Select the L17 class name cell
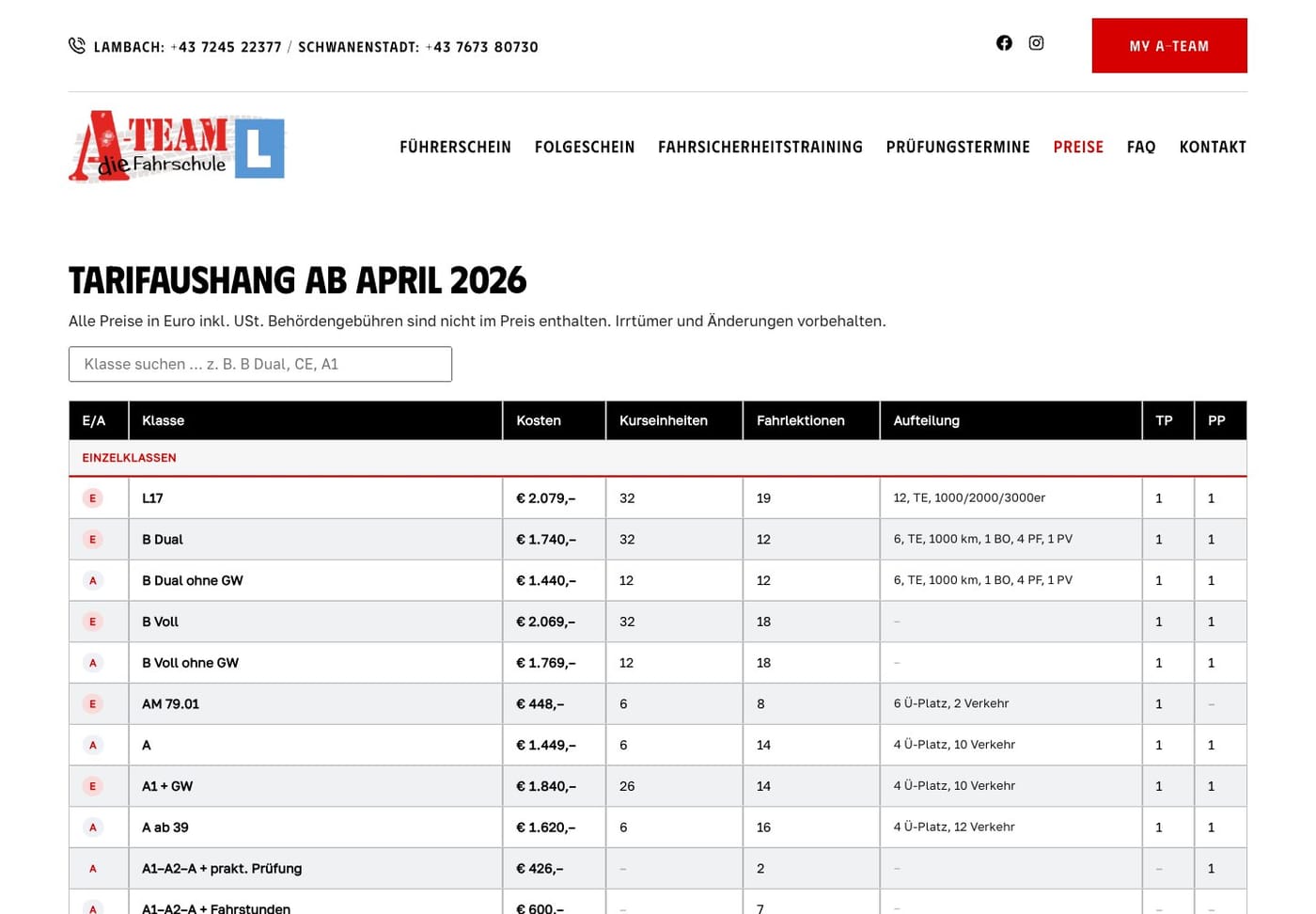Screen dimensions: 1316x914 pyautogui.click(x=316, y=498)
